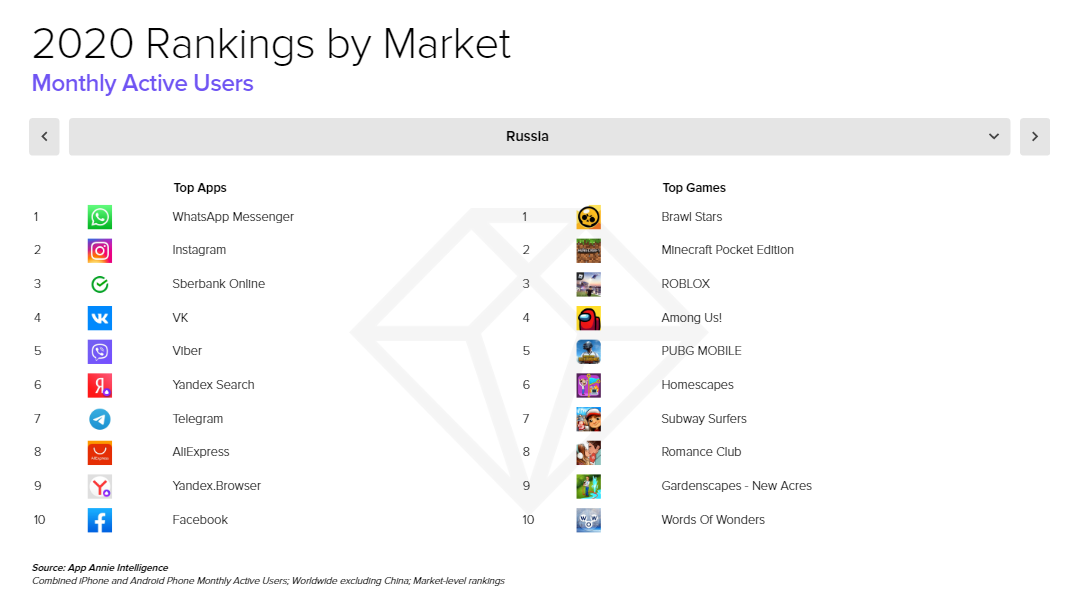Select the Among Us! game icon

588,317
